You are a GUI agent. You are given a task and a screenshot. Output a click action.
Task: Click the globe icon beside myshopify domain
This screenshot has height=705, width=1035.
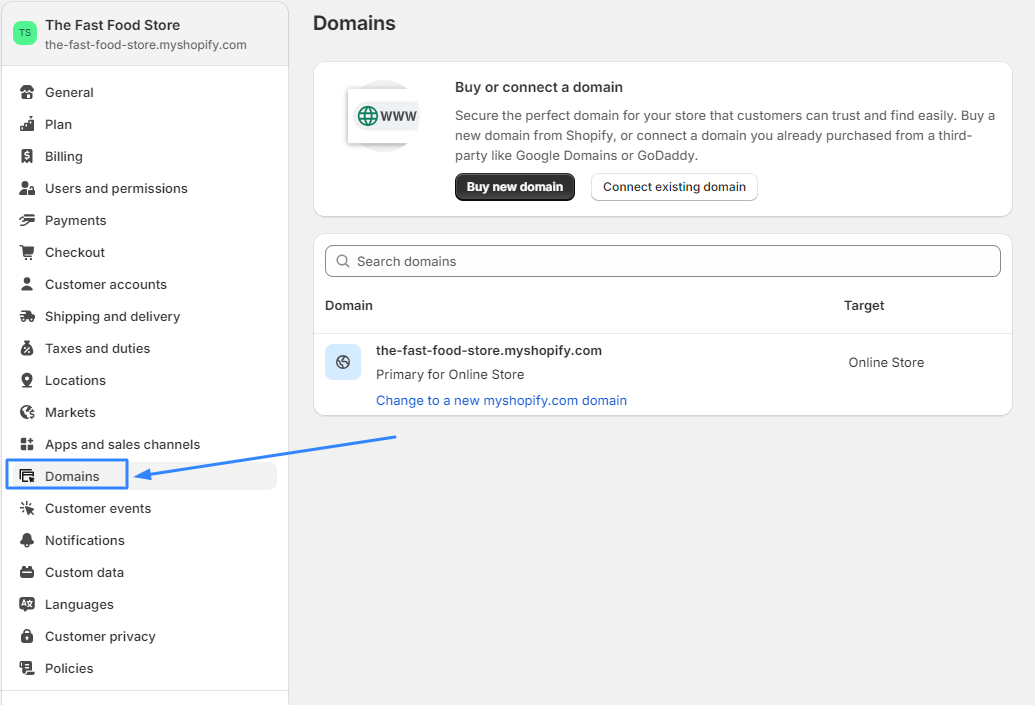[x=343, y=362]
